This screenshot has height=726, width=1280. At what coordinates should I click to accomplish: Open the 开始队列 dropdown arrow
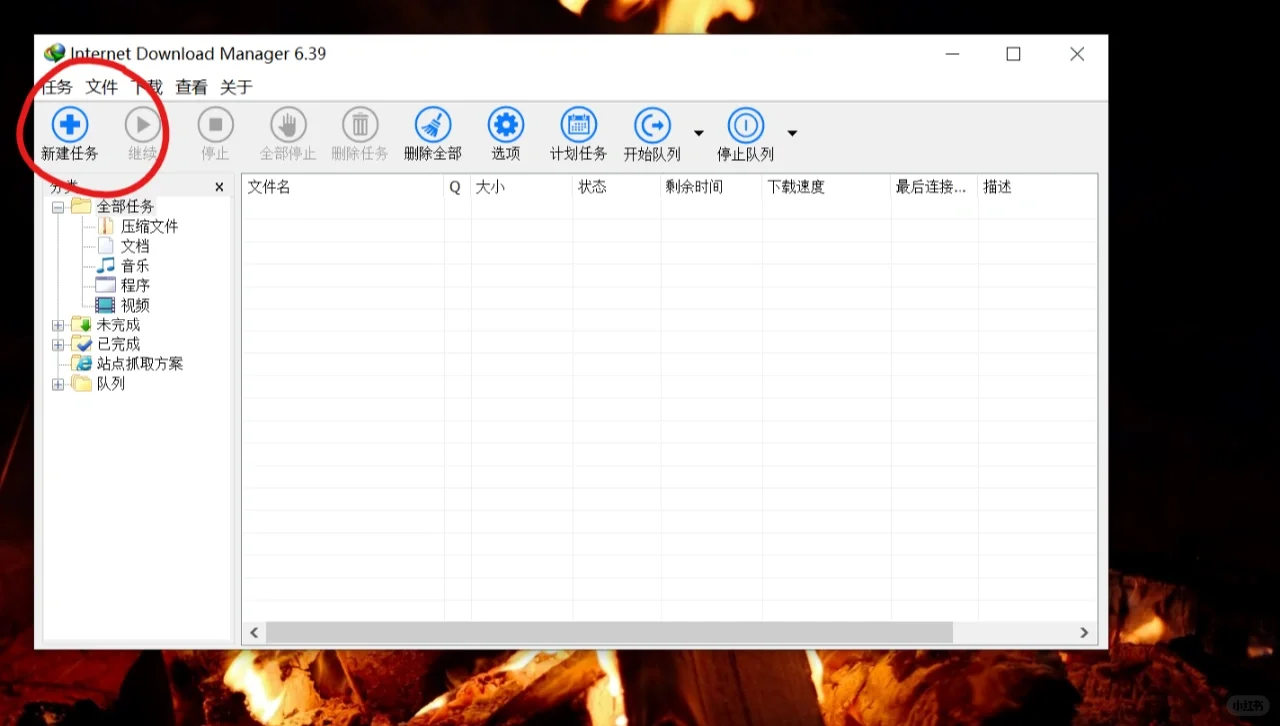point(698,132)
